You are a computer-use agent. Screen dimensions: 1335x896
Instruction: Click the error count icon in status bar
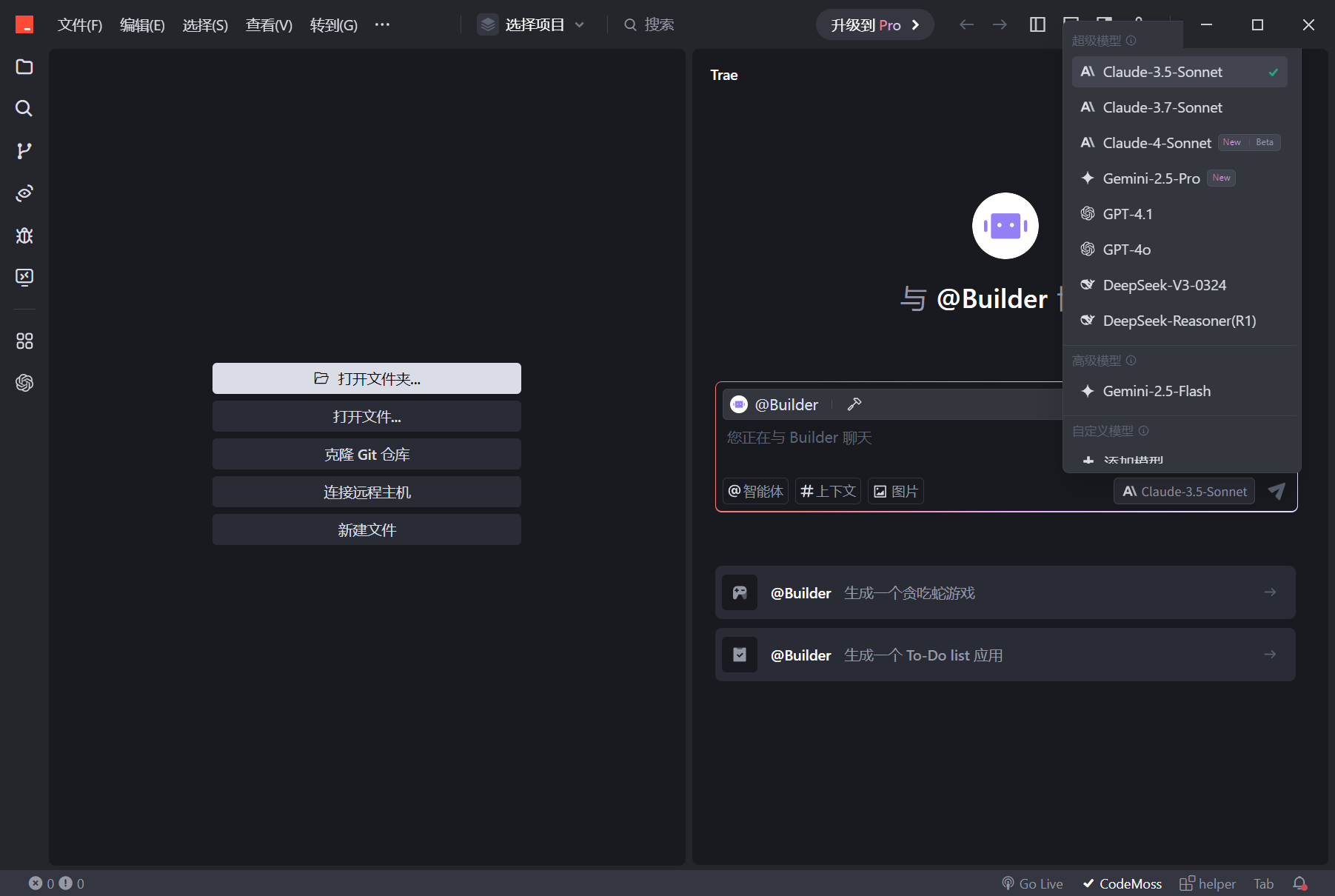click(x=36, y=883)
